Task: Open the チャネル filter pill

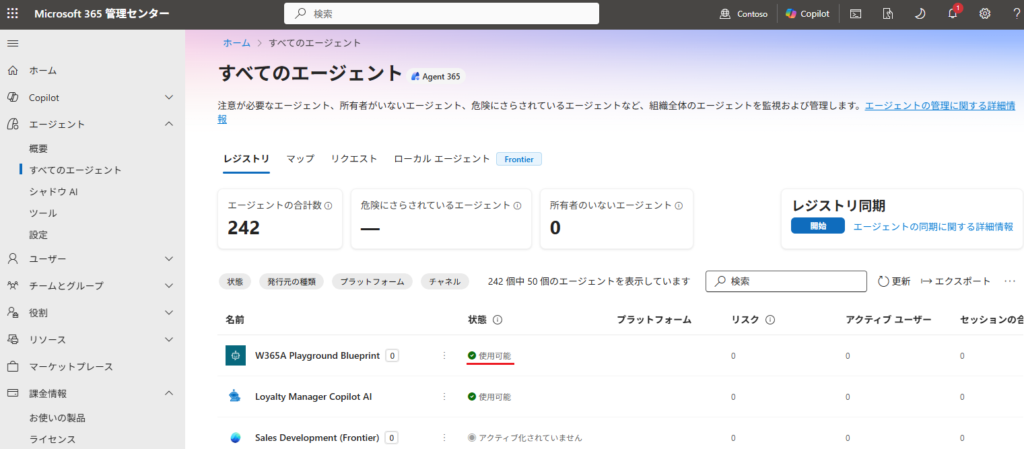Action: (445, 282)
